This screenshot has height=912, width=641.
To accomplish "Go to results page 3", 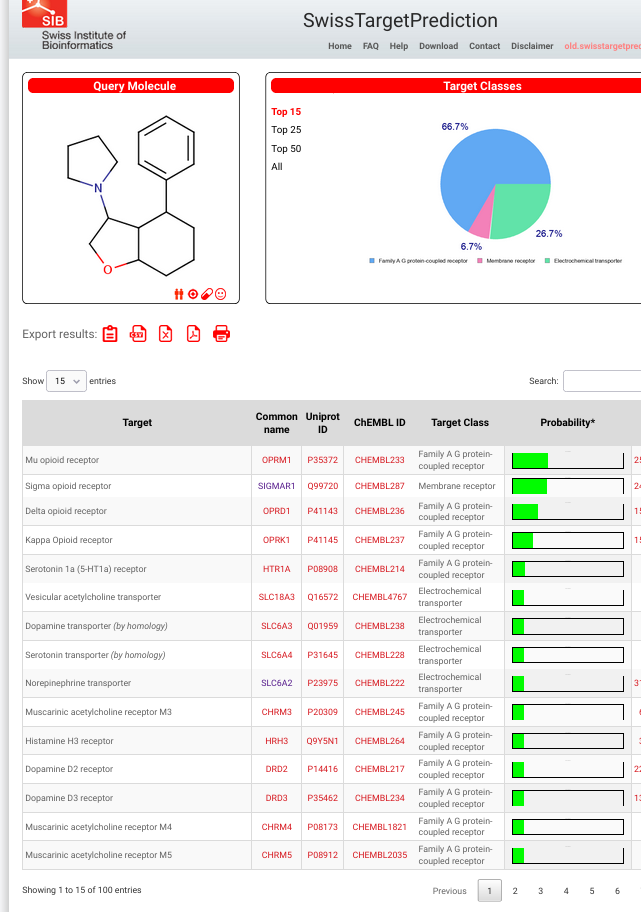I will click(540, 891).
